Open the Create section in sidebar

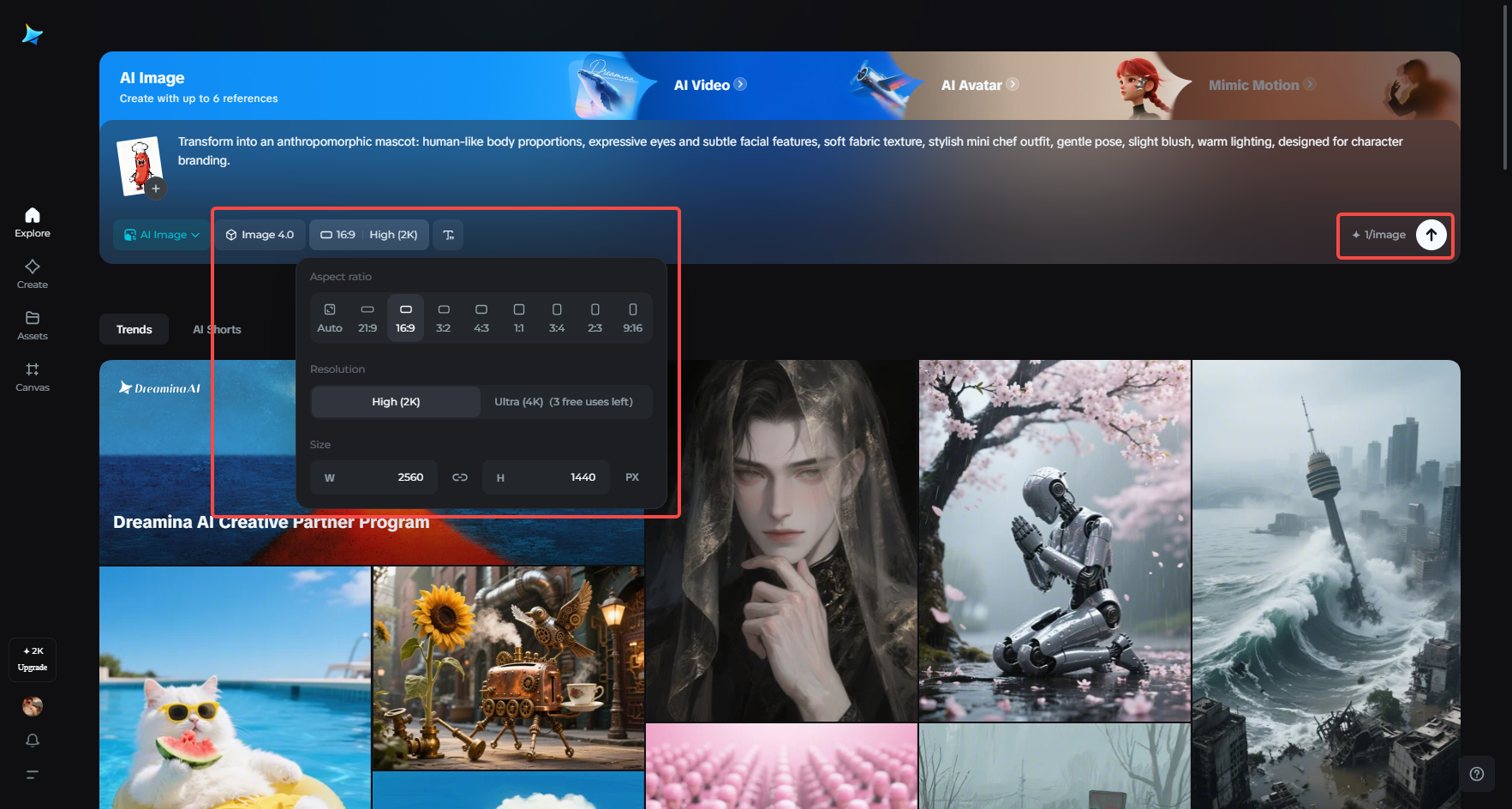[33, 273]
